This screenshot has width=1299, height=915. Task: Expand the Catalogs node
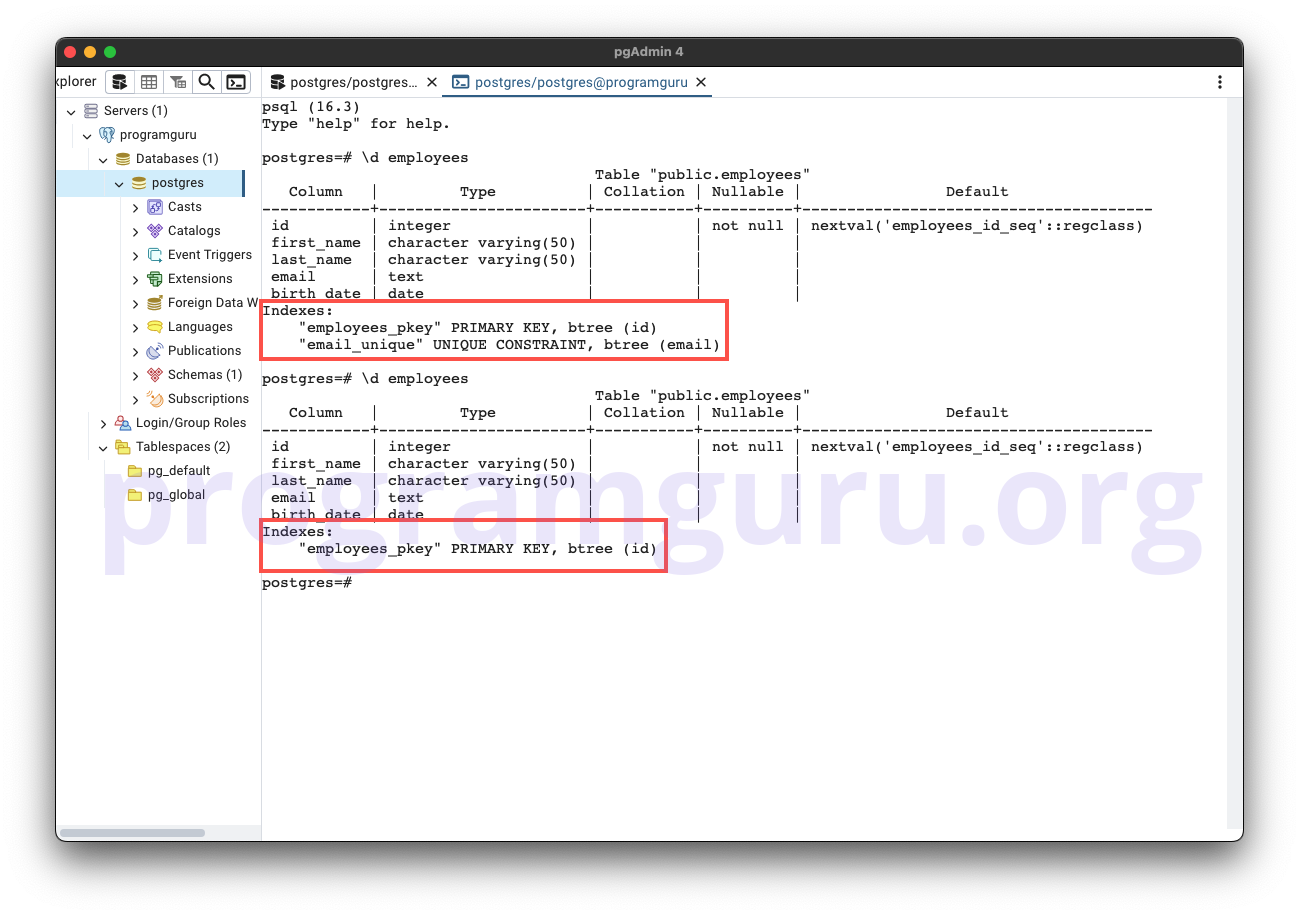135,231
